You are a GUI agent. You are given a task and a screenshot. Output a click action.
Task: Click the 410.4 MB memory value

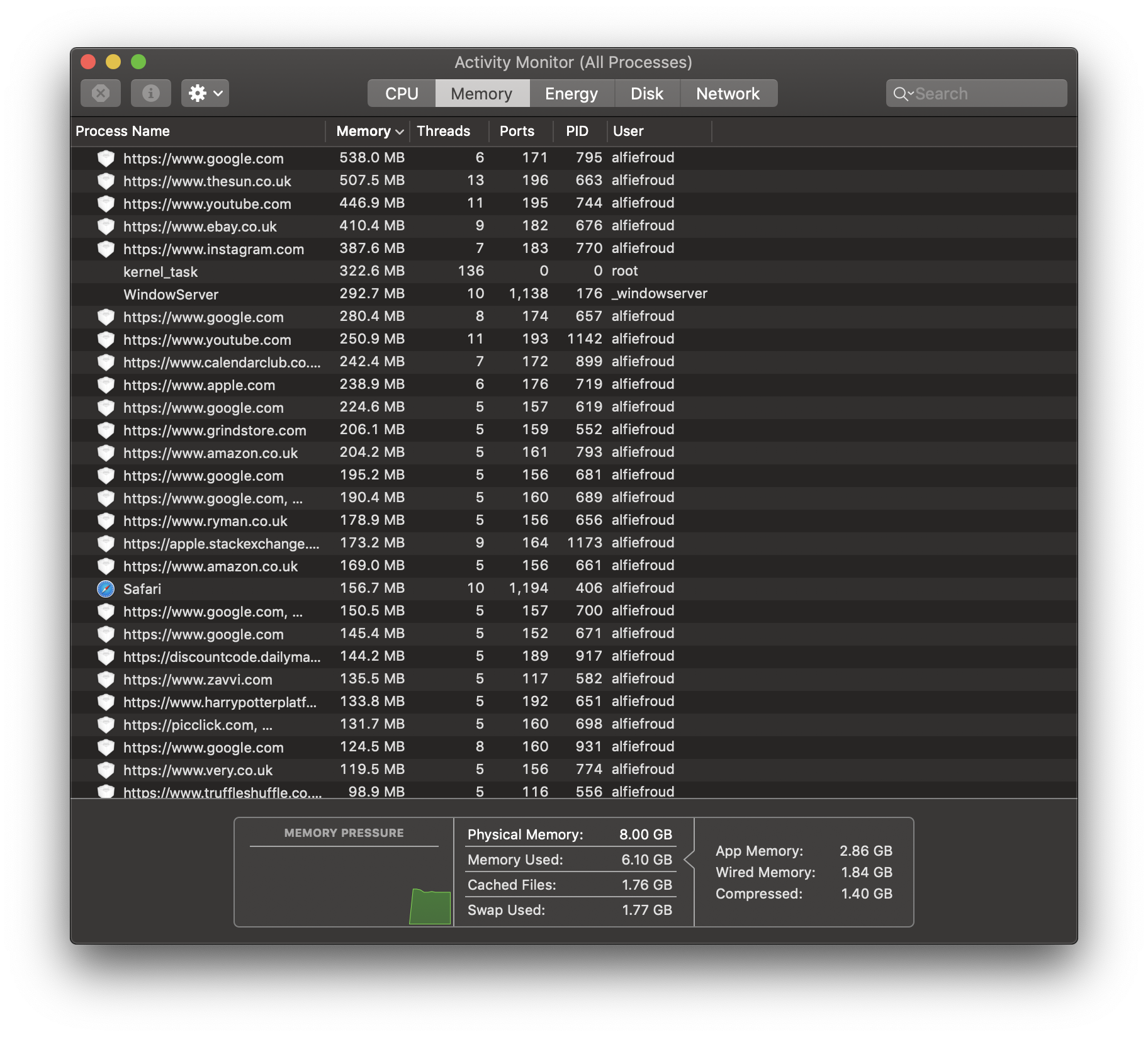372,225
